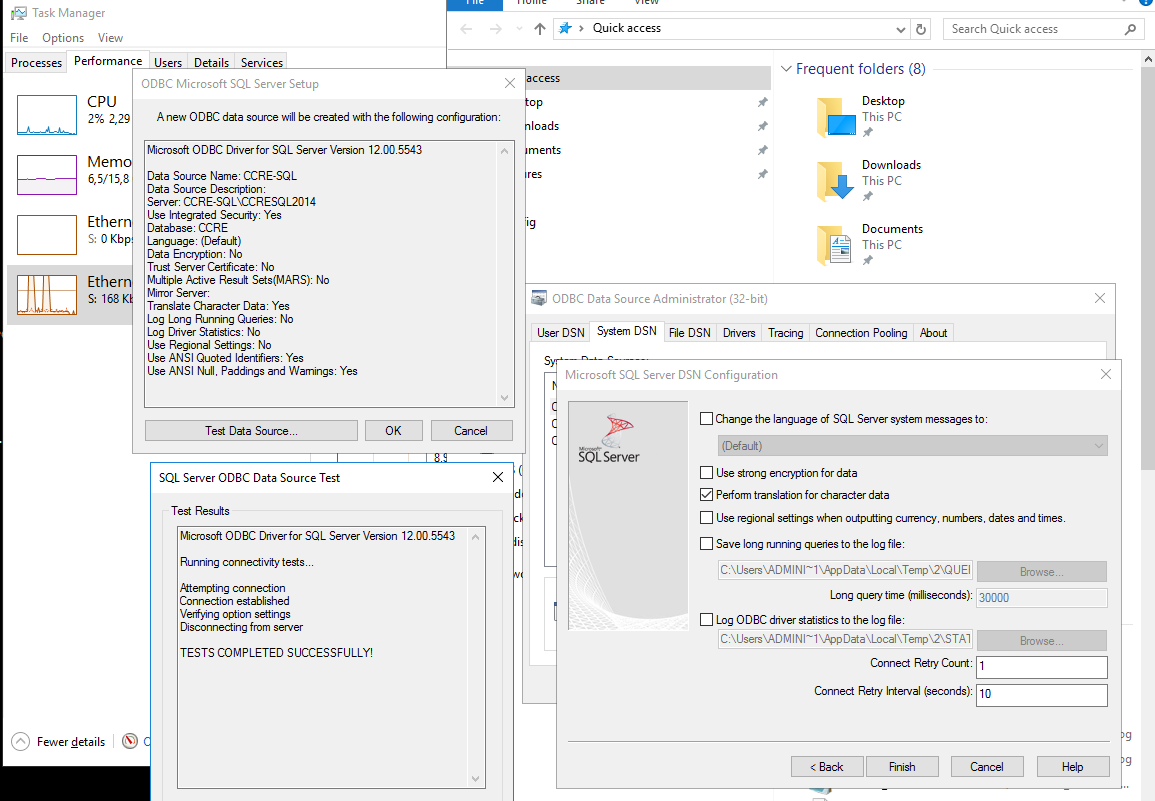Uncheck Perform translation for character data
The height and width of the screenshot is (801, 1155).
[706, 494]
